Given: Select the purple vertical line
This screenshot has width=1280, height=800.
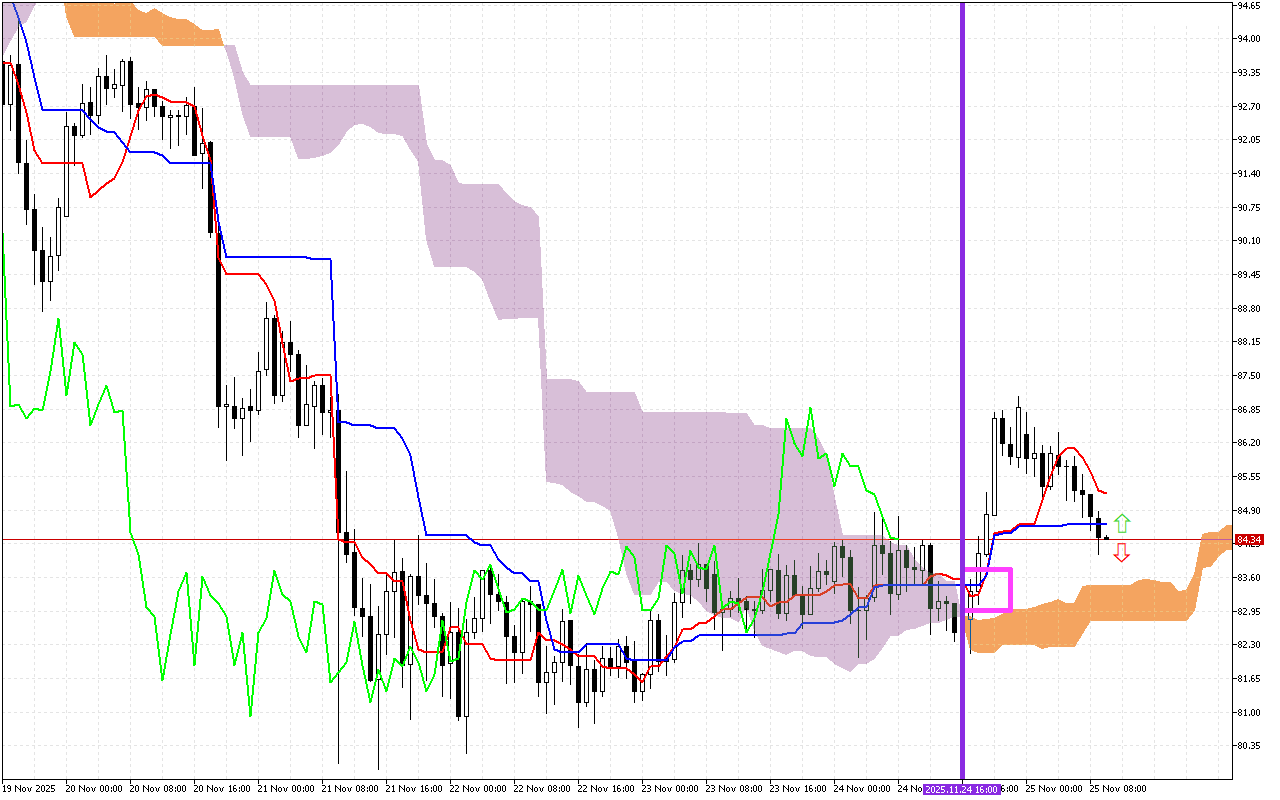Looking at the screenshot, I should (962, 300).
